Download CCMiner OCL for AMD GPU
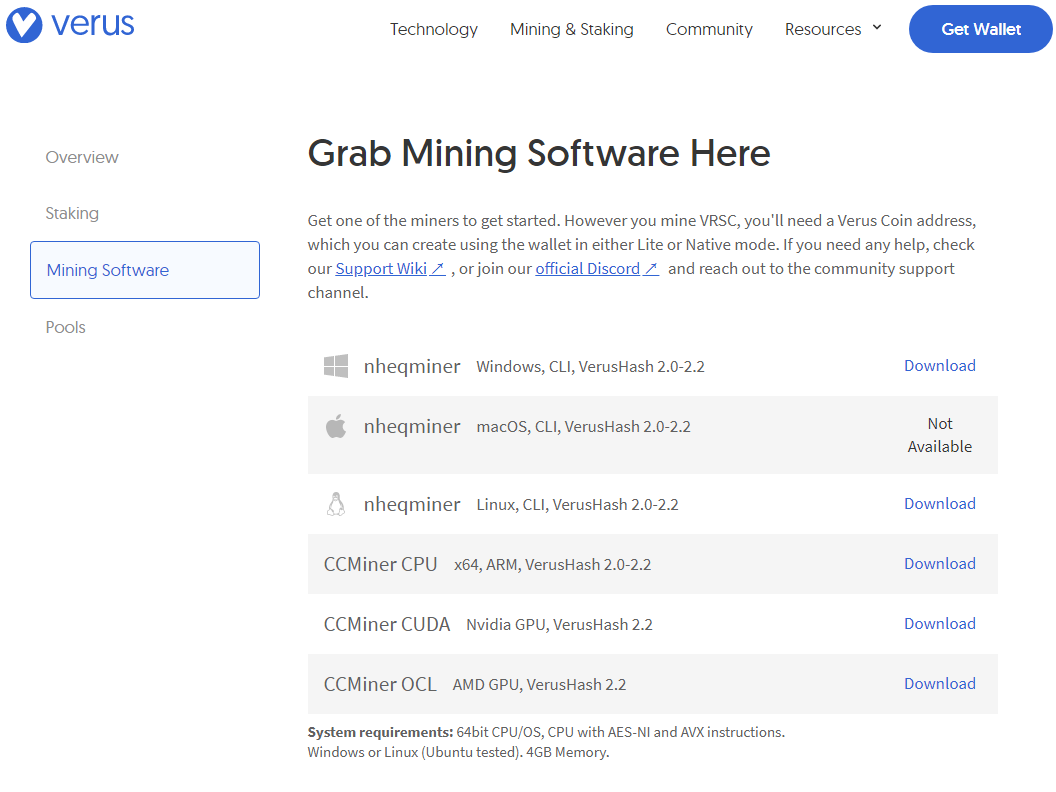This screenshot has width=1056, height=792. pyautogui.click(x=939, y=684)
